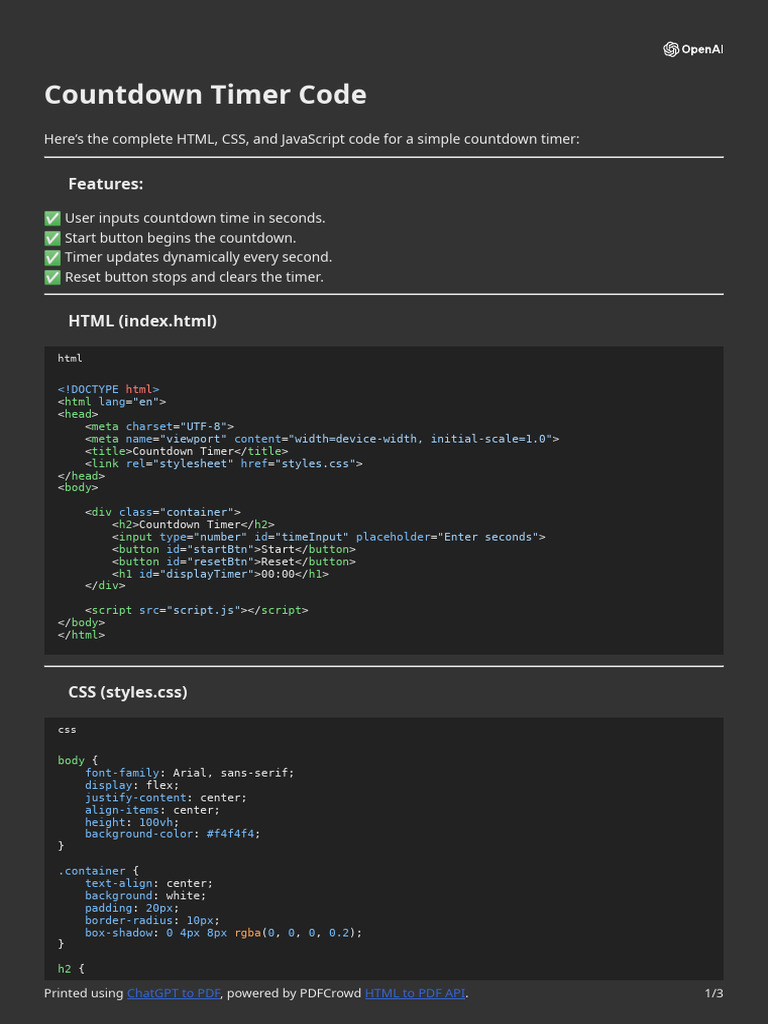
Task: Click the "Countdown Timer Code" title
Action: tap(205, 95)
